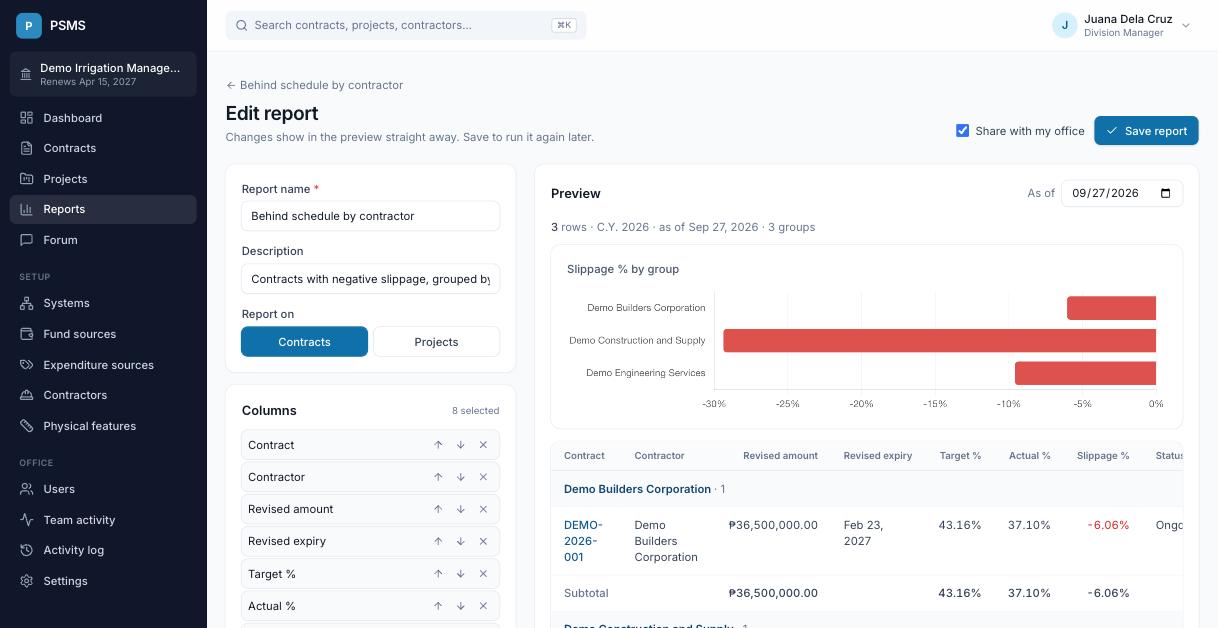
Task: Open Contractors in the sidebar
Action: (103, 395)
